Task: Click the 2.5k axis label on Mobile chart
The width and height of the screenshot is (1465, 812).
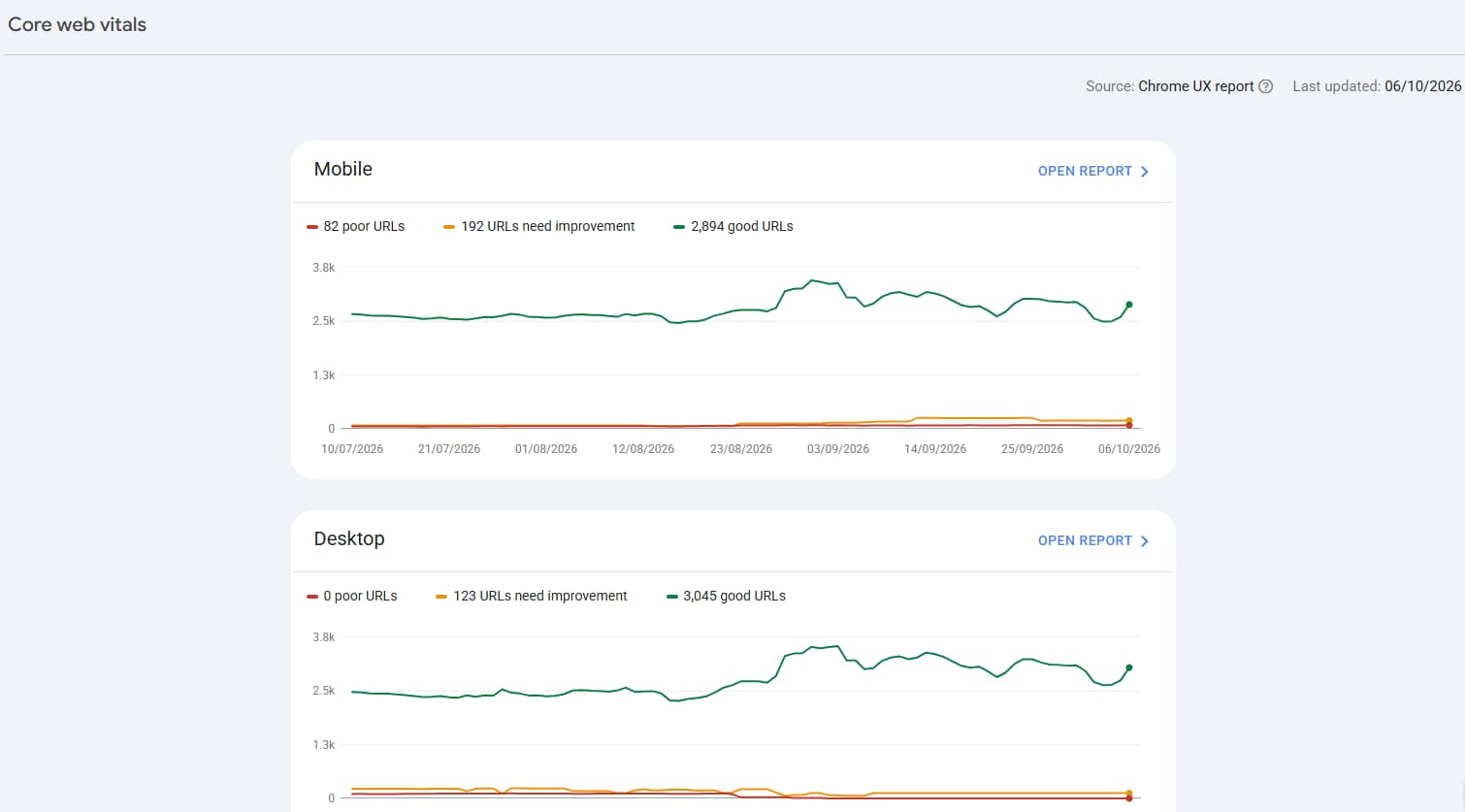Action: click(x=324, y=321)
